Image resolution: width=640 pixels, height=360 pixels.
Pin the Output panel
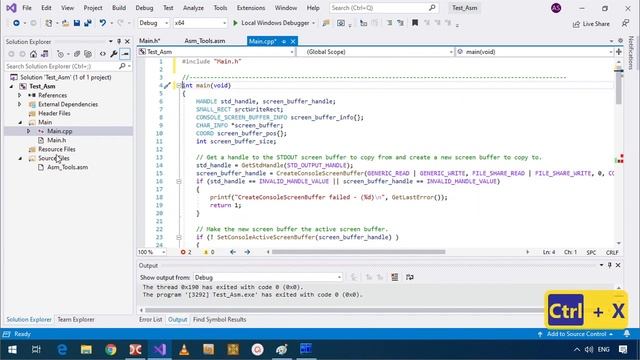[609, 265]
